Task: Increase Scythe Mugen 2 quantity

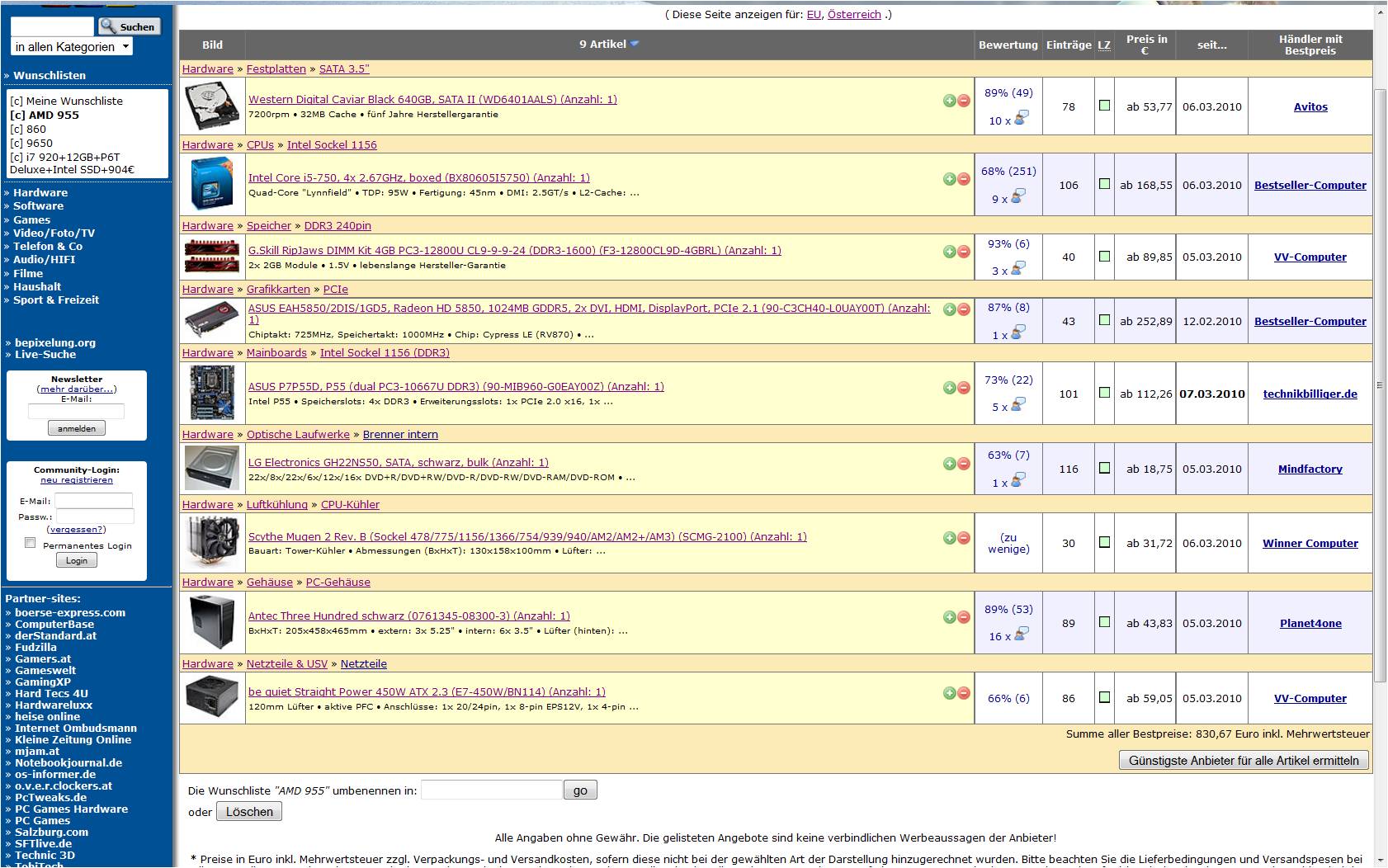Action: (949, 538)
